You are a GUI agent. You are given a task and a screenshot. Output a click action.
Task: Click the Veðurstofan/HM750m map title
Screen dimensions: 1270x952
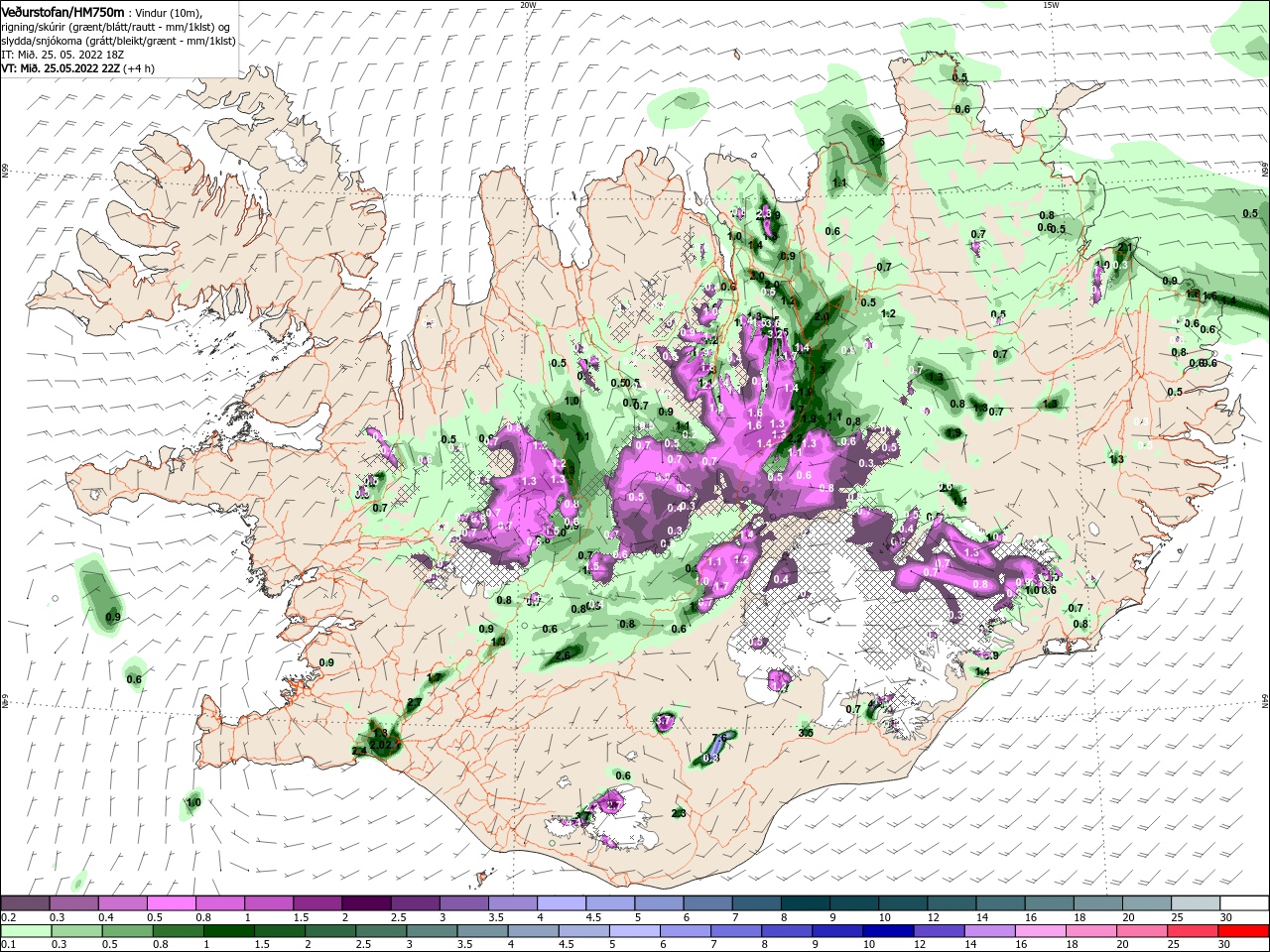pos(63,12)
